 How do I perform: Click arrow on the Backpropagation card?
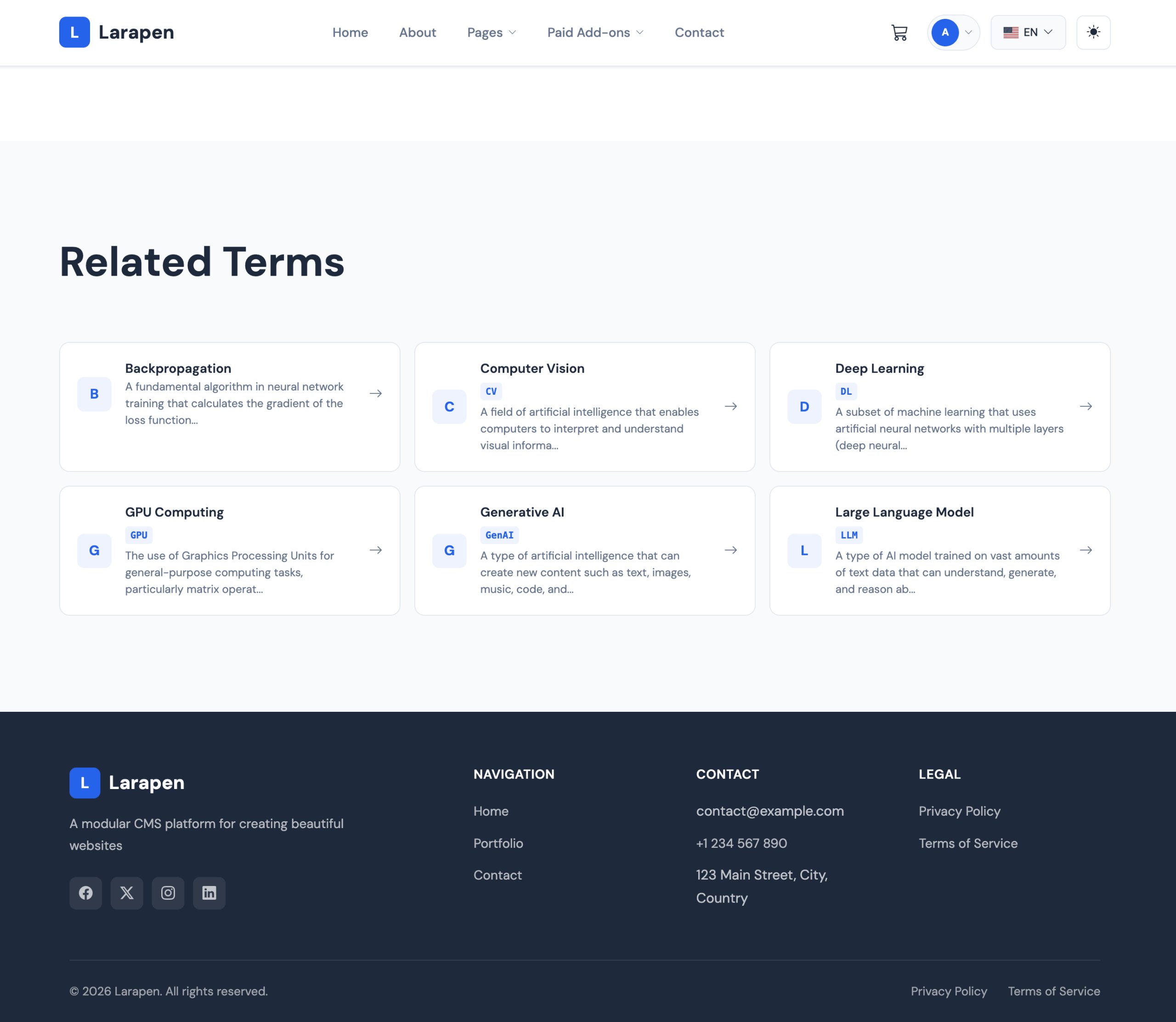[x=376, y=393]
